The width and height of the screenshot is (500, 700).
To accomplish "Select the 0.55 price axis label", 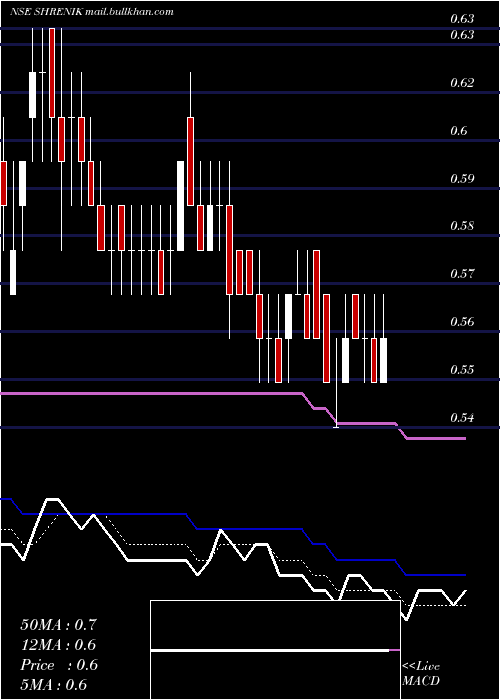I will [x=462, y=370].
